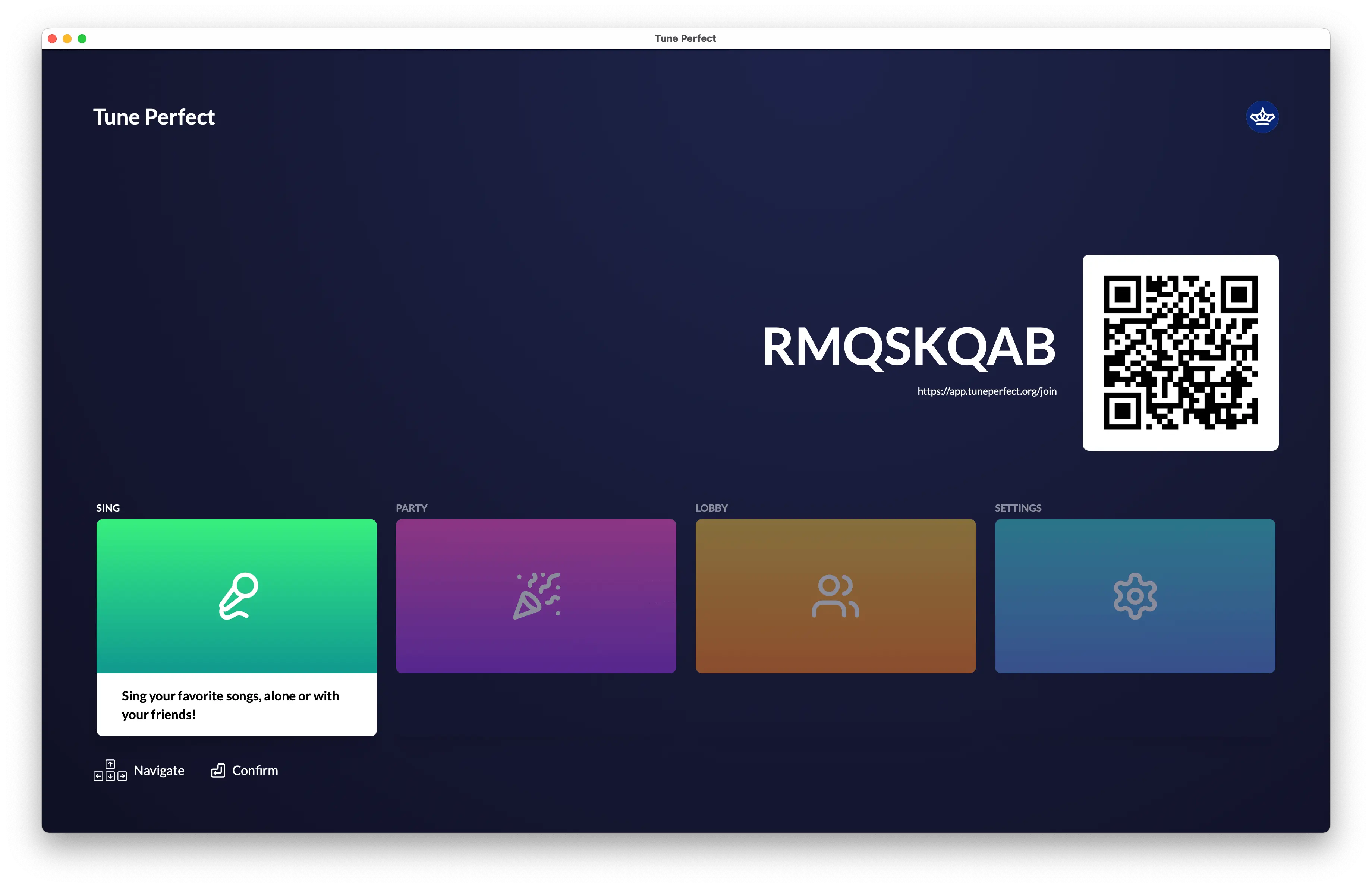
Task: Click the Navigate hint label
Action: click(159, 771)
